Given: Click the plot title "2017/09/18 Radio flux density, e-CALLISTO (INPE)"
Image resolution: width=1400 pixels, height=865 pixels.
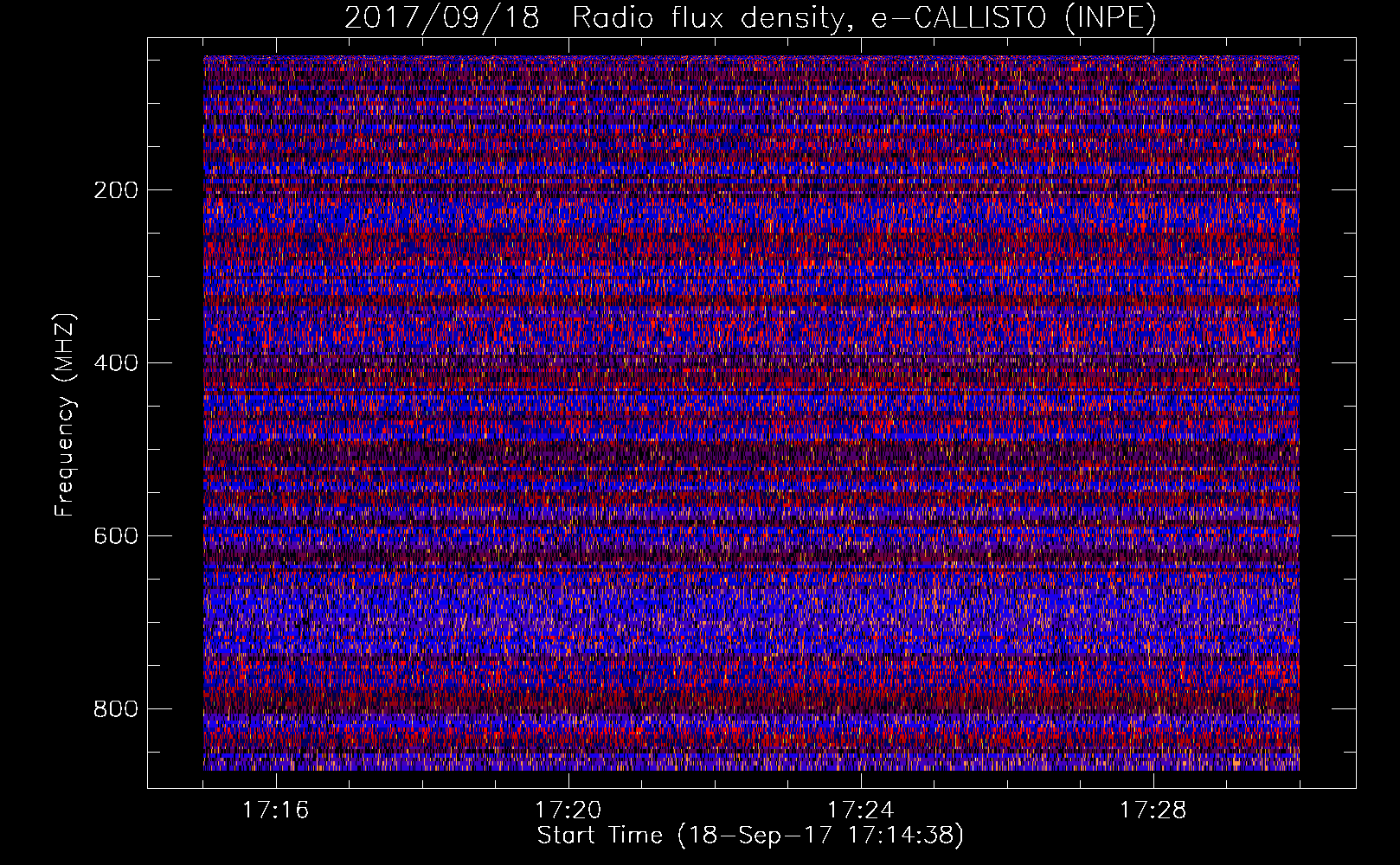Looking at the screenshot, I should pyautogui.click(x=750, y=17).
